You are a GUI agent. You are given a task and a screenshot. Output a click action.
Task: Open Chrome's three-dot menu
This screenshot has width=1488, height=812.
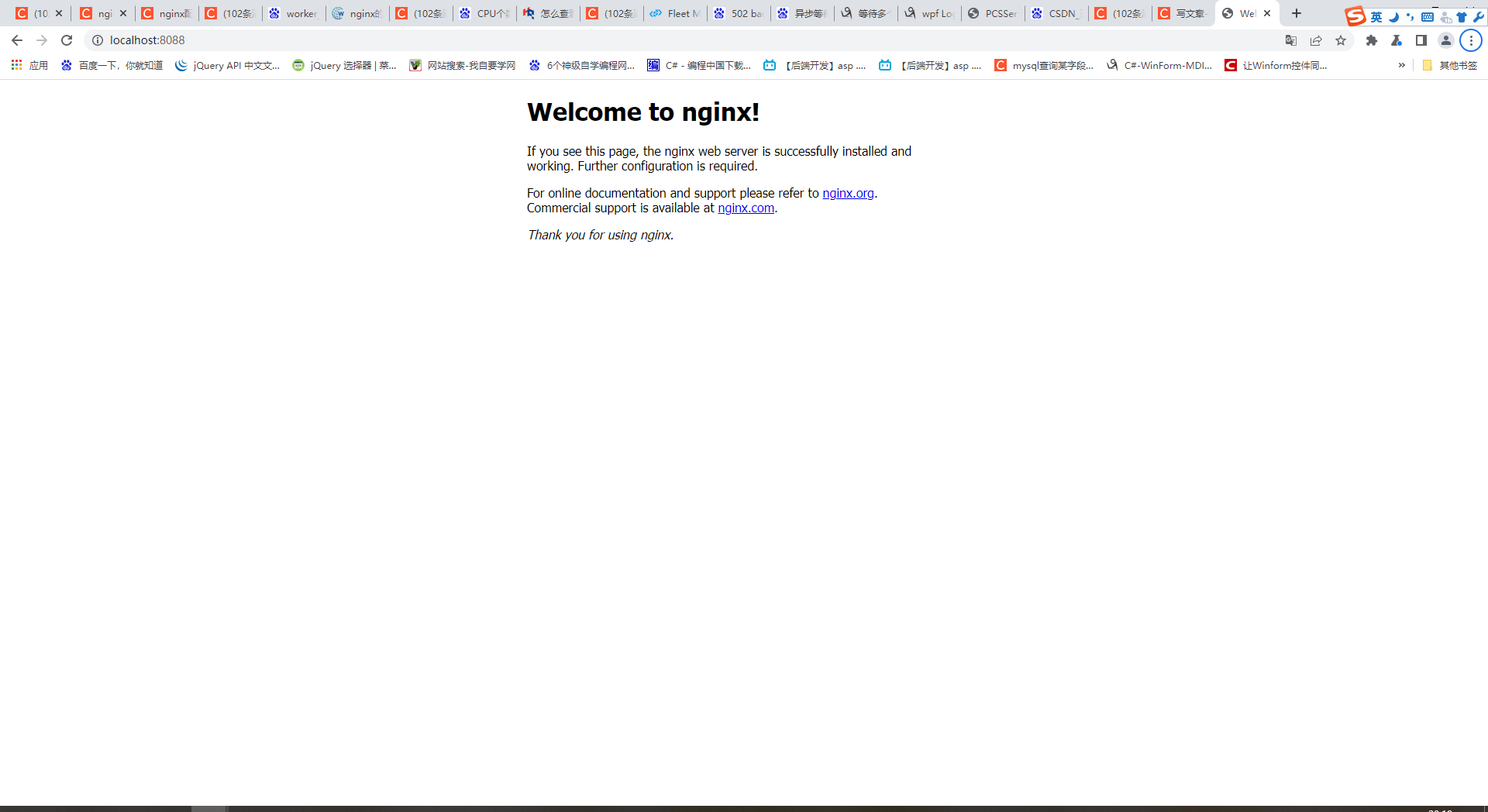click(1471, 40)
